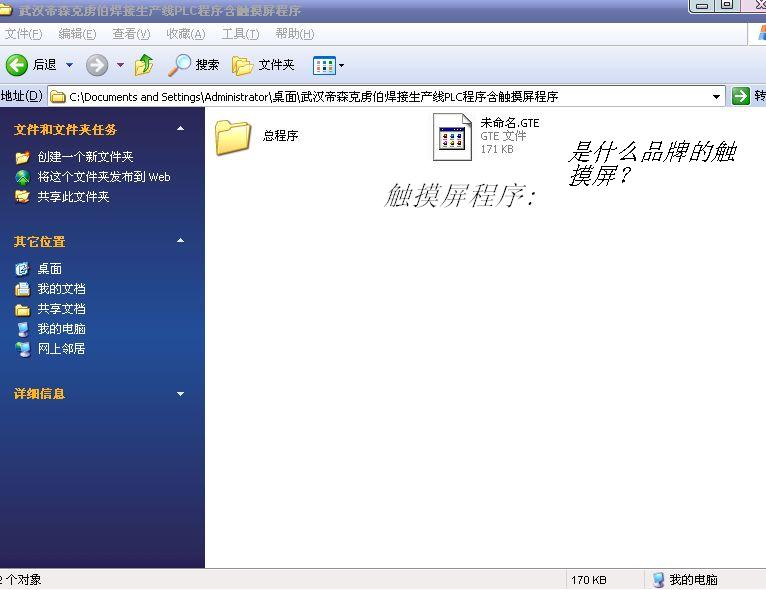The image size is (766, 590).
Task: Click the green Go arrow button
Action: pyautogui.click(x=740, y=96)
